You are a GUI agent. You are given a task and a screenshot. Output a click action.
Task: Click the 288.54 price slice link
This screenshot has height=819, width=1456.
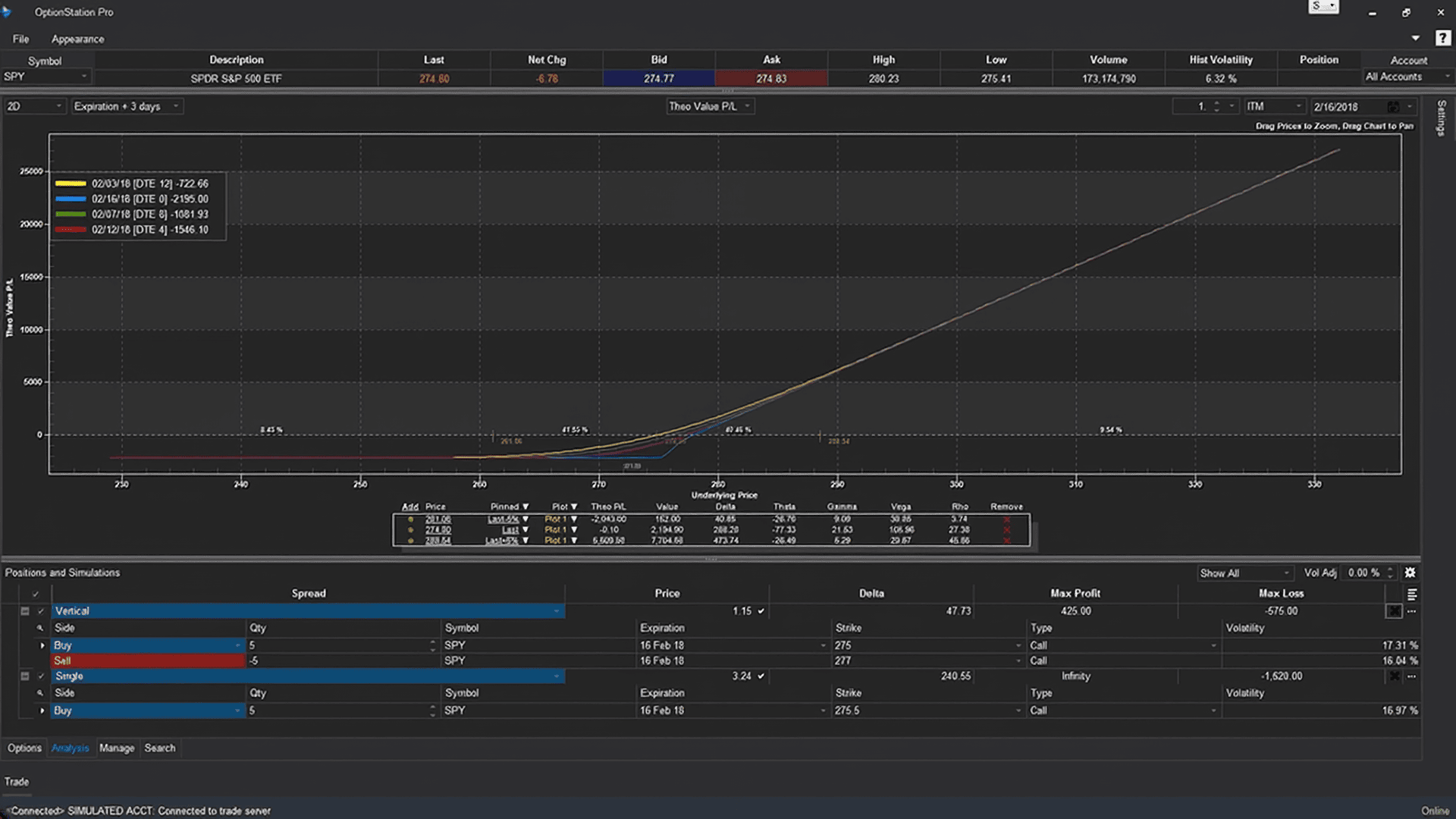pos(438,541)
